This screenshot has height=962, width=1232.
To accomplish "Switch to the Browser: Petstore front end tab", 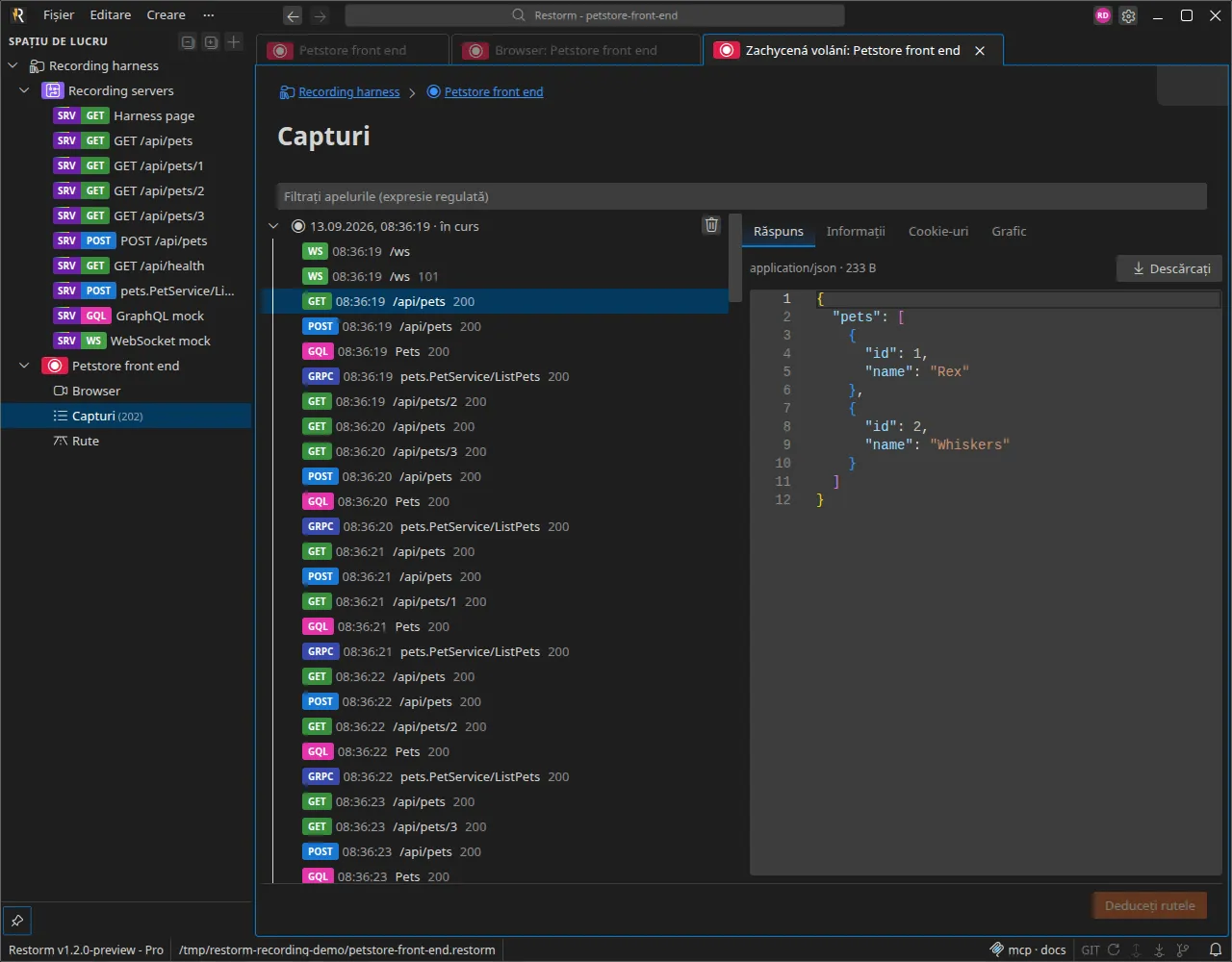I will click(576, 51).
